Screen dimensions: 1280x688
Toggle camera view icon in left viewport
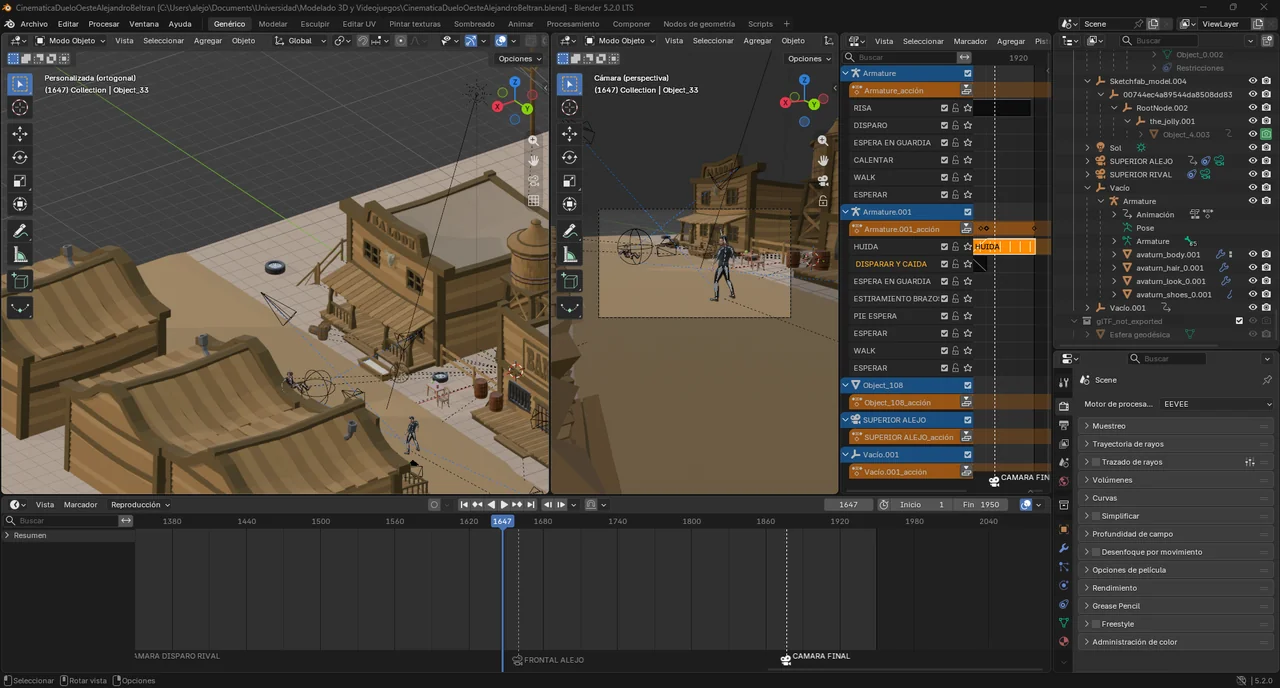tap(534, 180)
